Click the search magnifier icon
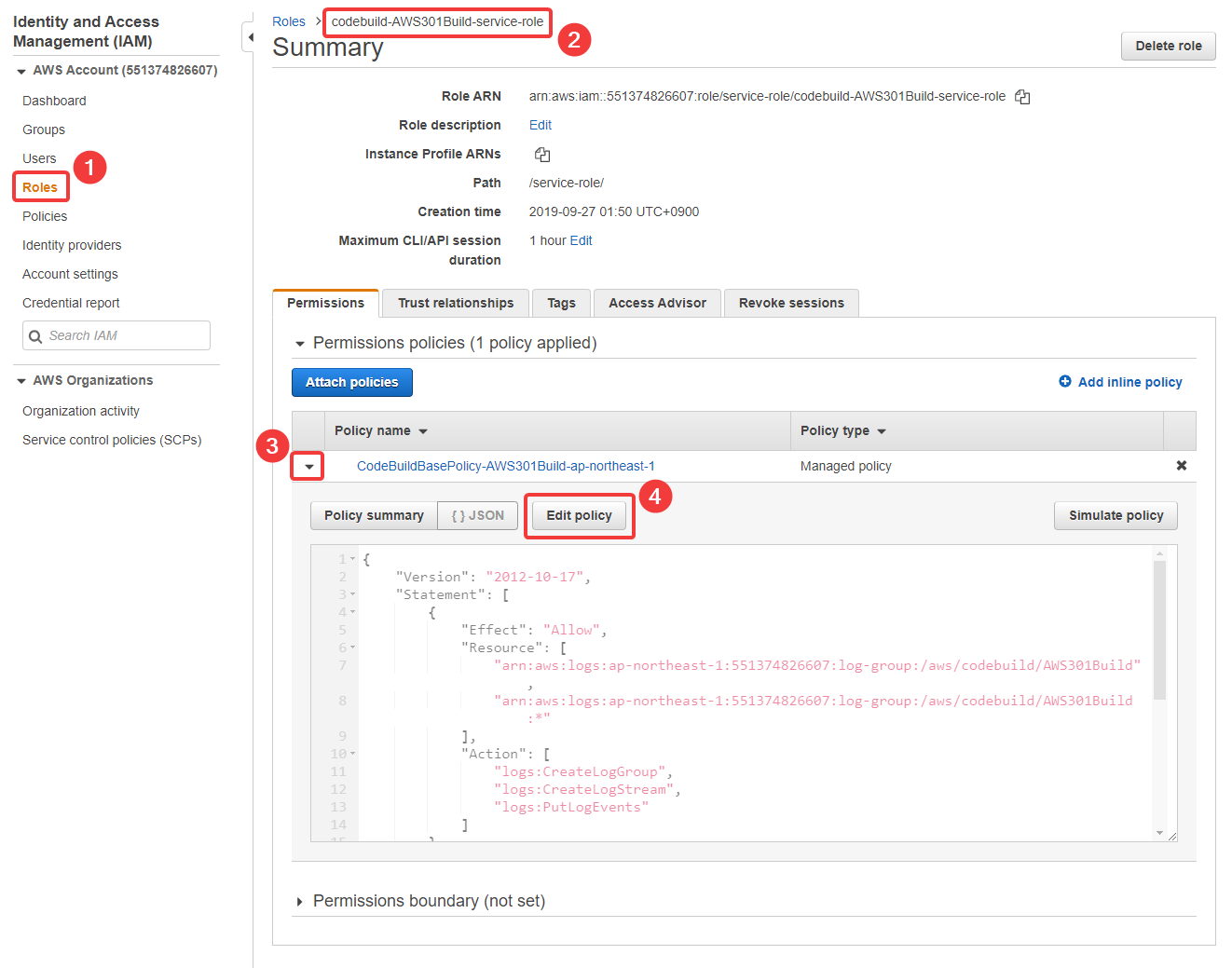The width and height of the screenshot is (1232, 968). [35, 336]
